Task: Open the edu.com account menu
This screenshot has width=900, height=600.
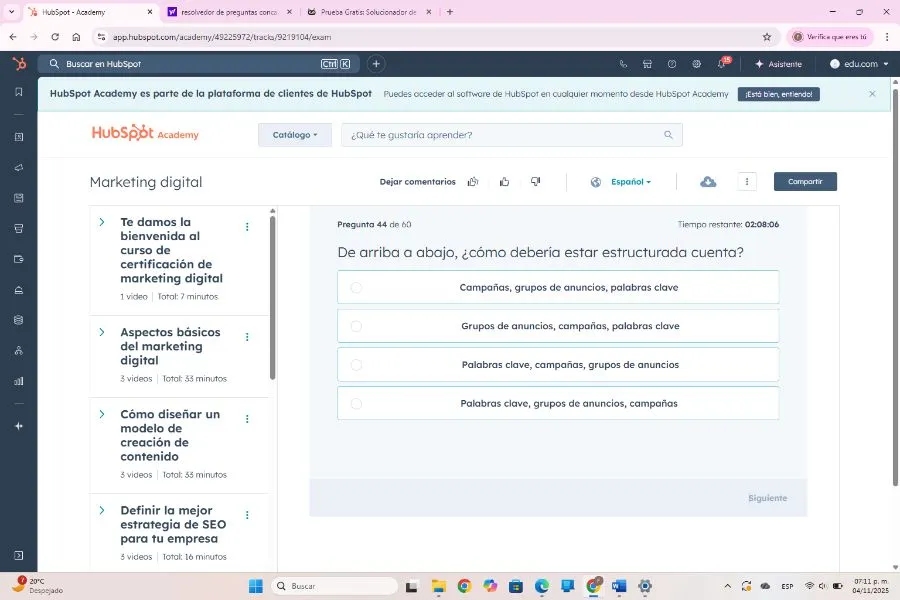Action: point(859,64)
